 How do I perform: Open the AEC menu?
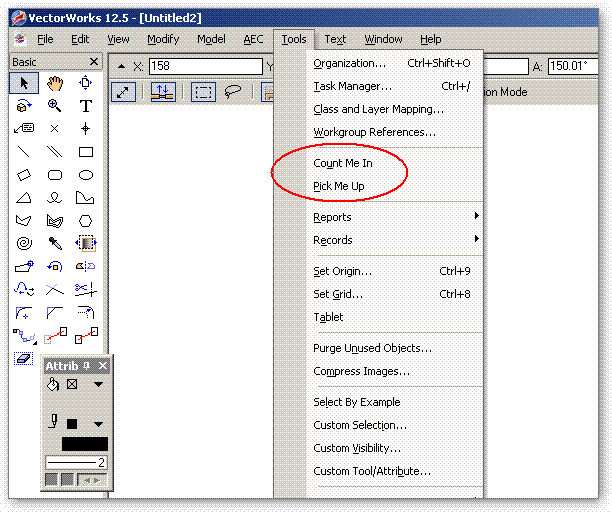click(253, 39)
